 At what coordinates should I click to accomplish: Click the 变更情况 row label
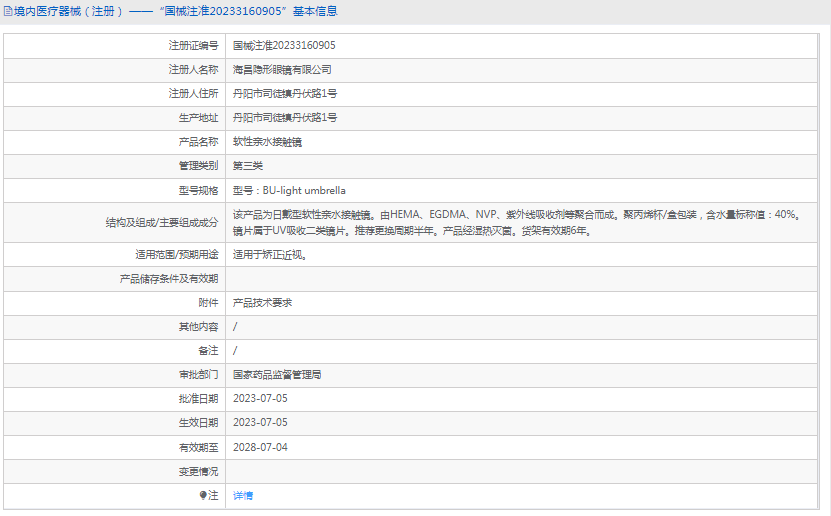(x=198, y=471)
